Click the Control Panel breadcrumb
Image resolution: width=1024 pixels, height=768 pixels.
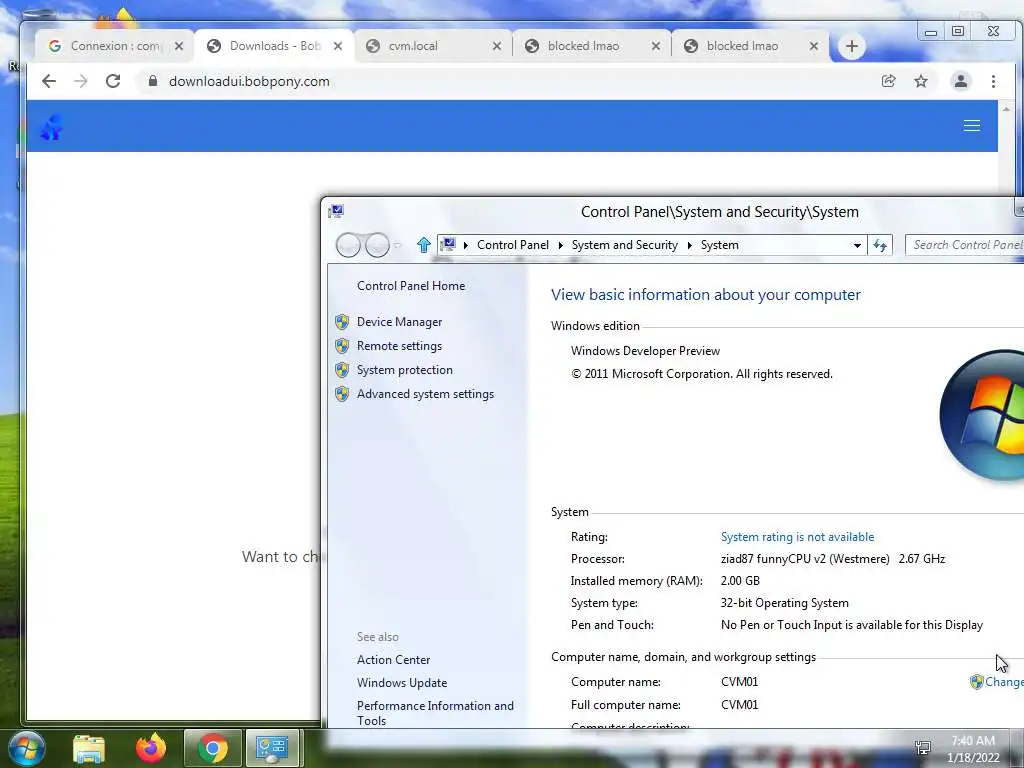pos(513,245)
